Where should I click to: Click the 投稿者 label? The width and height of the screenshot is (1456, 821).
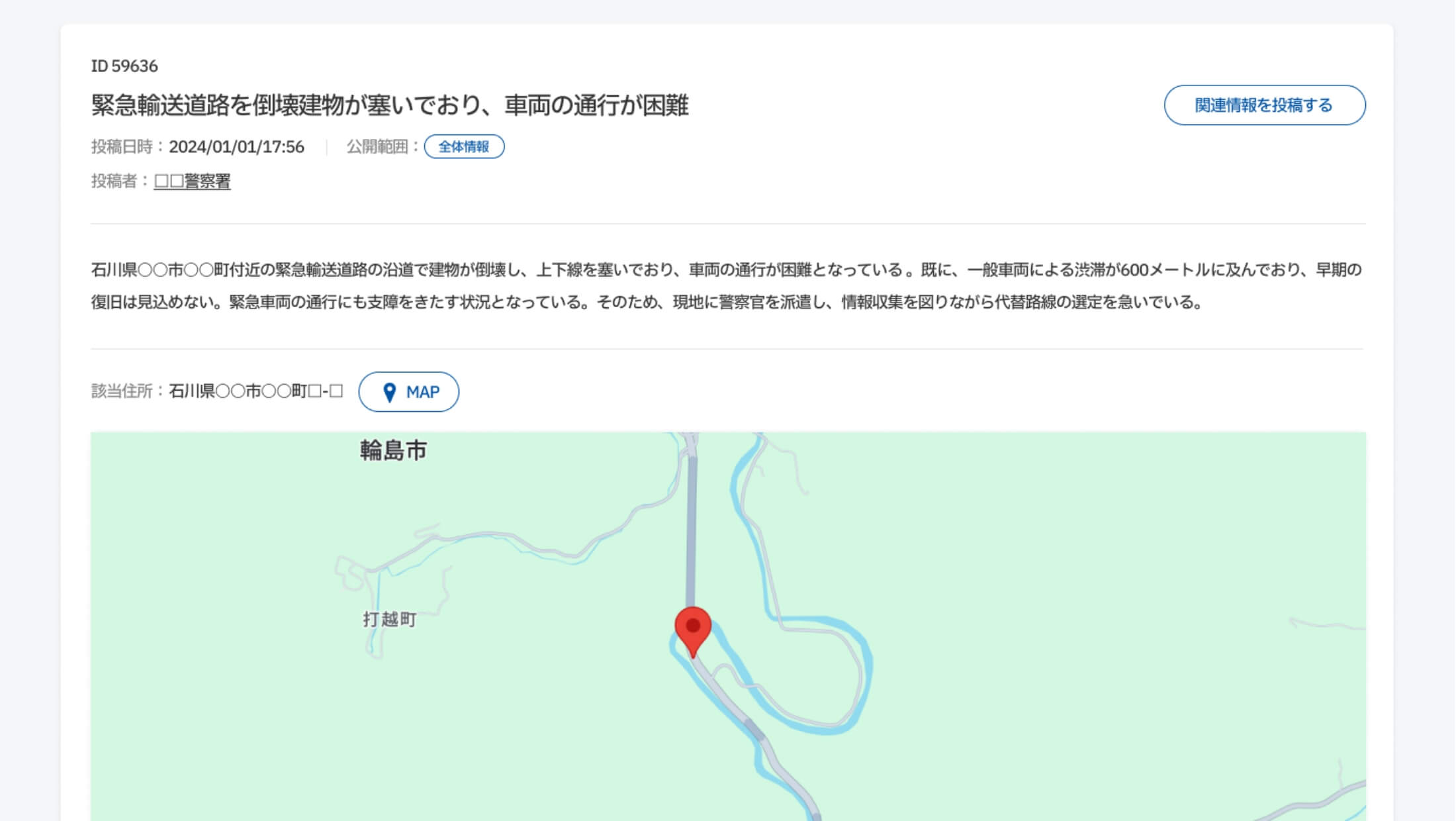coord(120,181)
